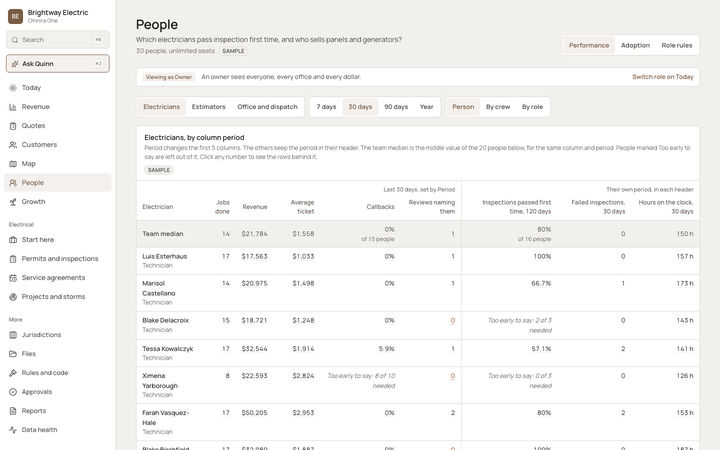Focus the Search field in sidebar

(58, 40)
